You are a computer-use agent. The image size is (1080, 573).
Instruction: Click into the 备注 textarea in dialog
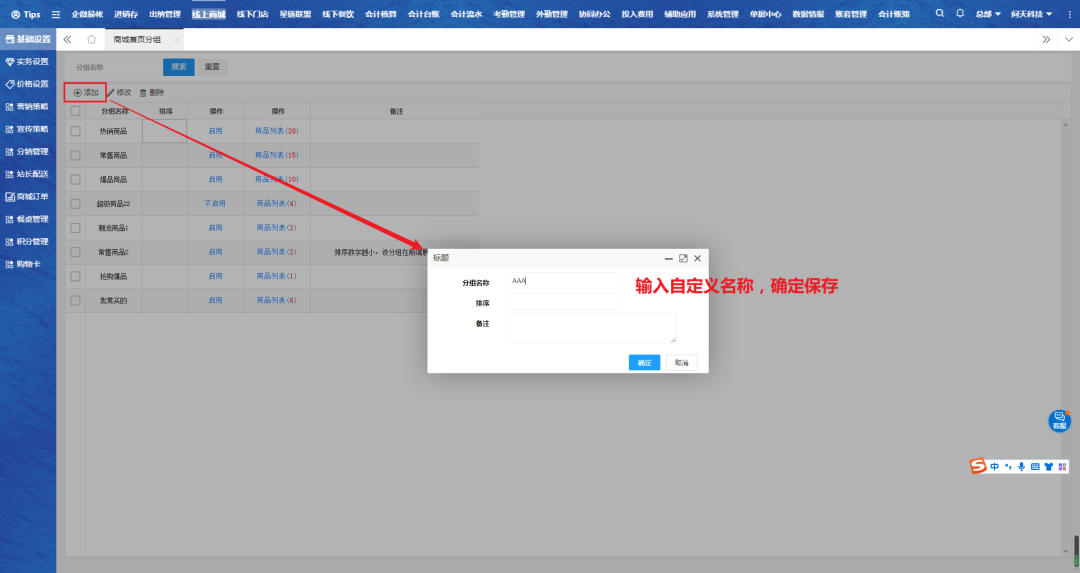(590, 327)
